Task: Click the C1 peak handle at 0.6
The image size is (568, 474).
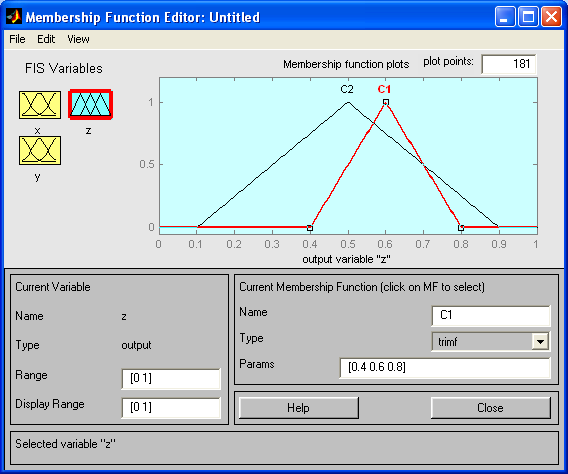Action: tap(386, 102)
